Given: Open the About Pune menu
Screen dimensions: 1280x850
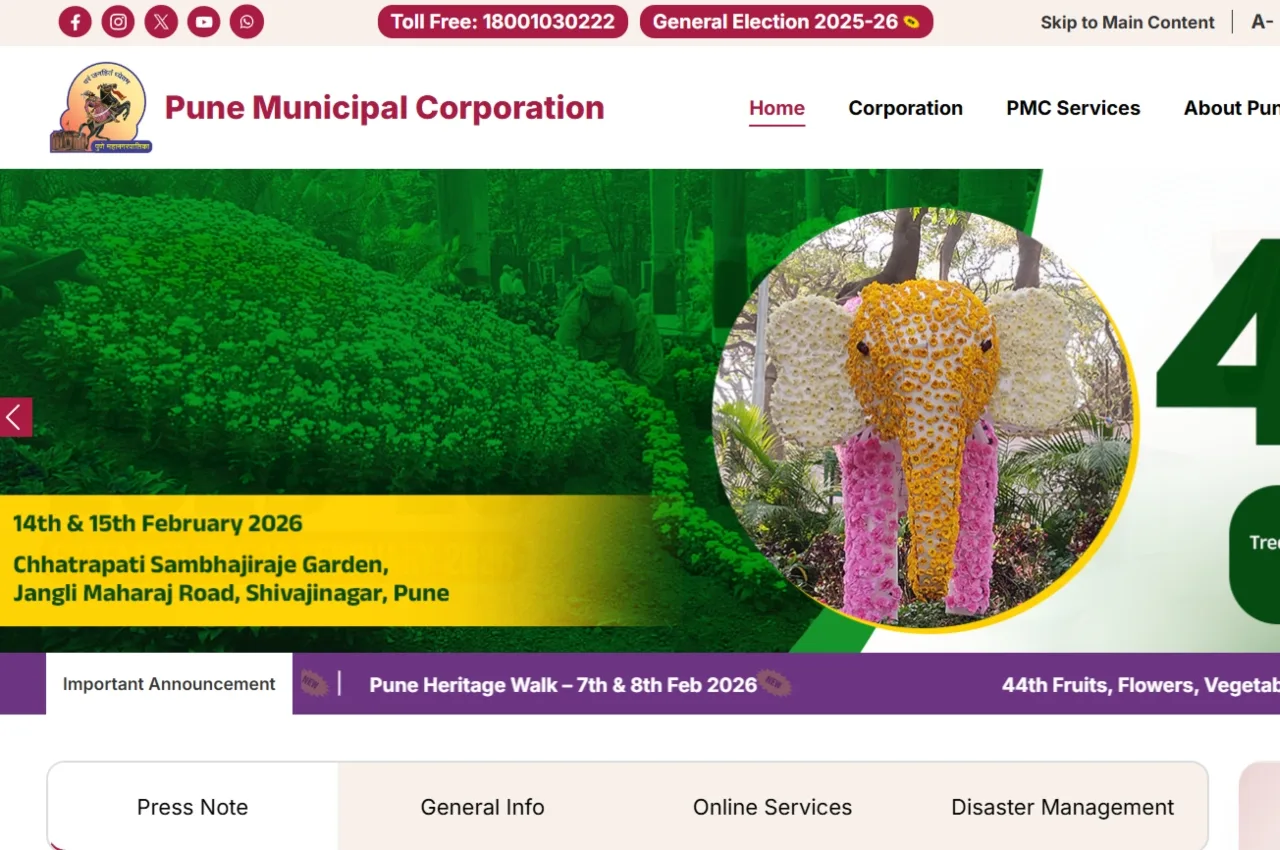Looking at the screenshot, I should click(x=1232, y=108).
